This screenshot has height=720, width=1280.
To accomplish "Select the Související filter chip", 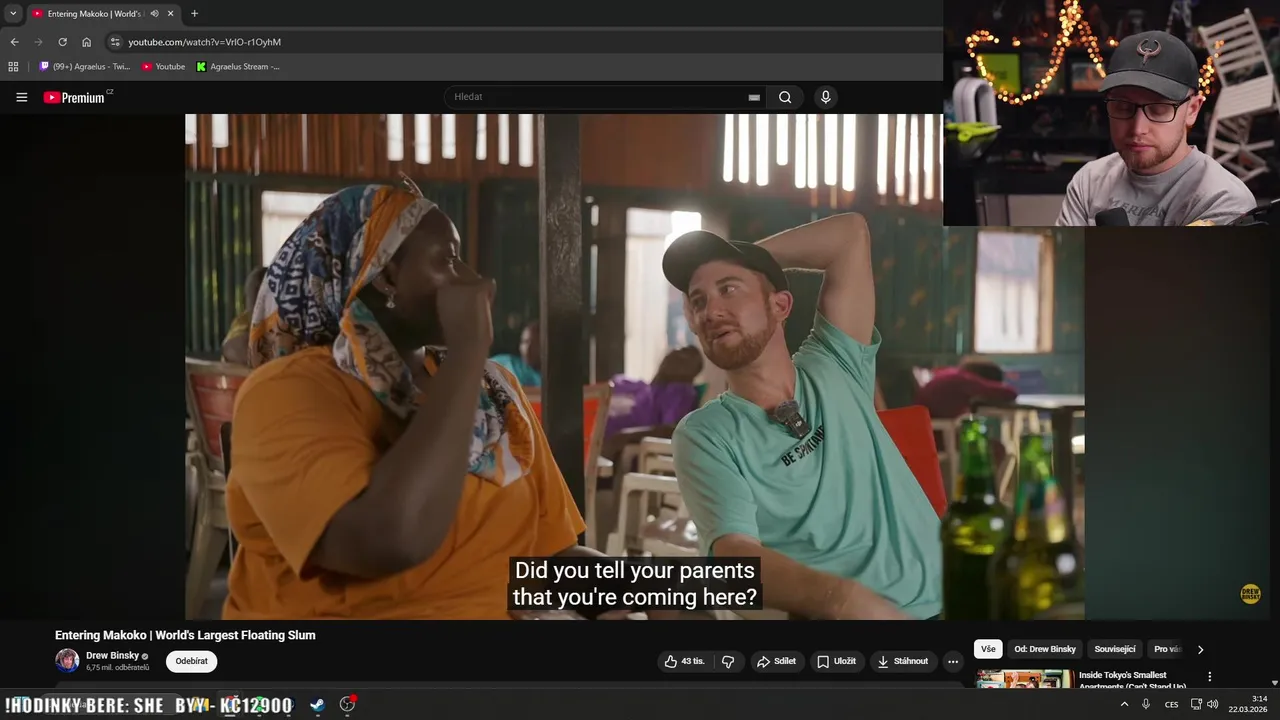I will 1115,649.
